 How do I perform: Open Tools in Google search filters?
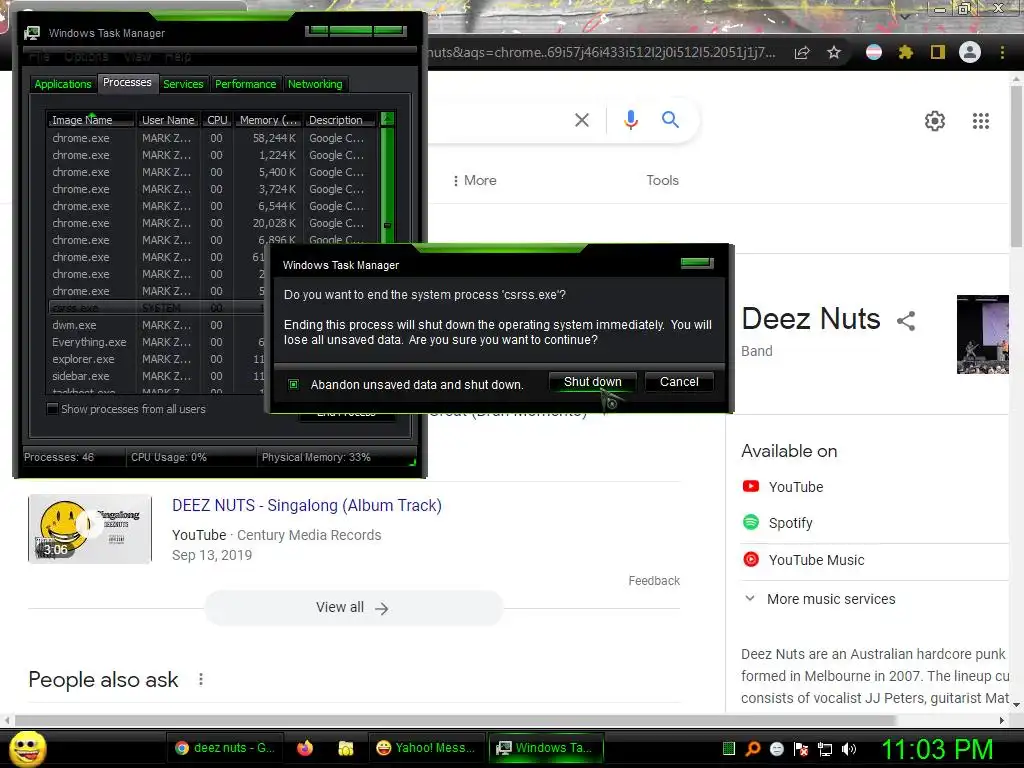click(662, 180)
